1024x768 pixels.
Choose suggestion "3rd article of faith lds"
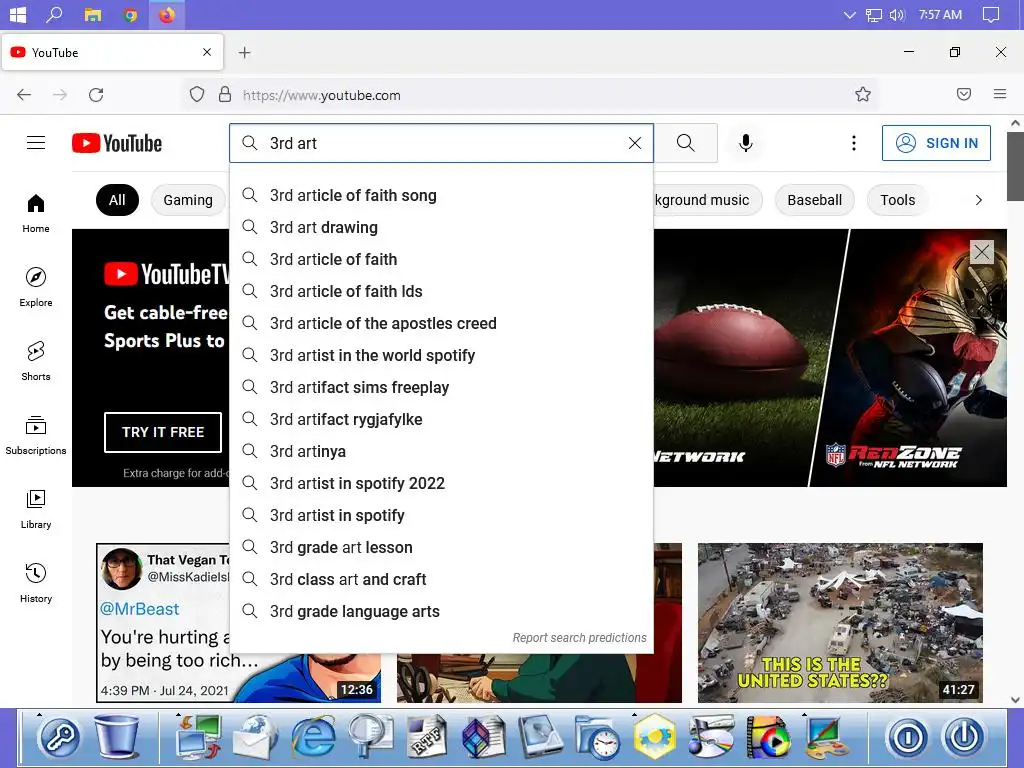pyautogui.click(x=441, y=291)
